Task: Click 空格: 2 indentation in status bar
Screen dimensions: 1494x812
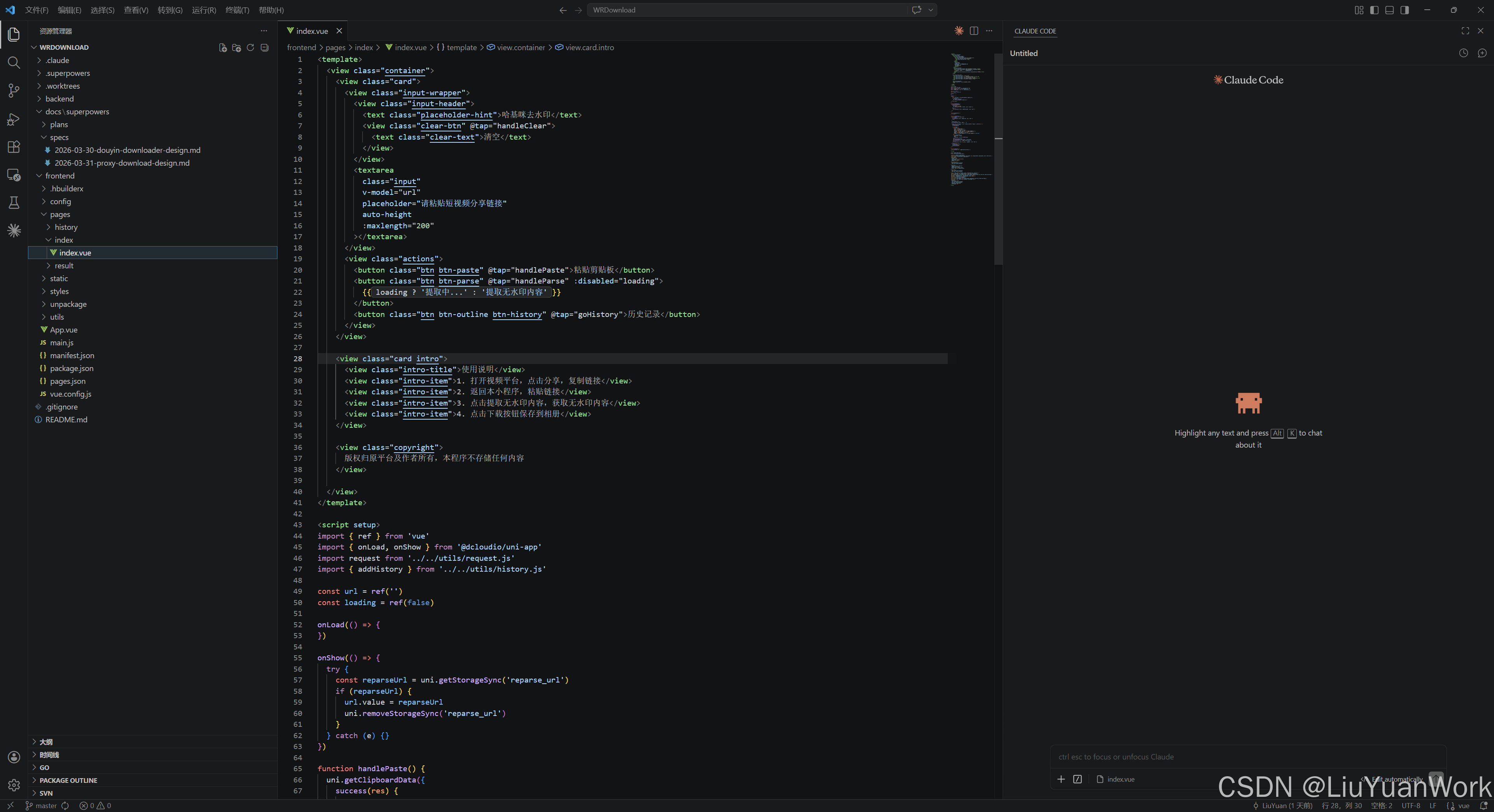Action: (1382, 806)
